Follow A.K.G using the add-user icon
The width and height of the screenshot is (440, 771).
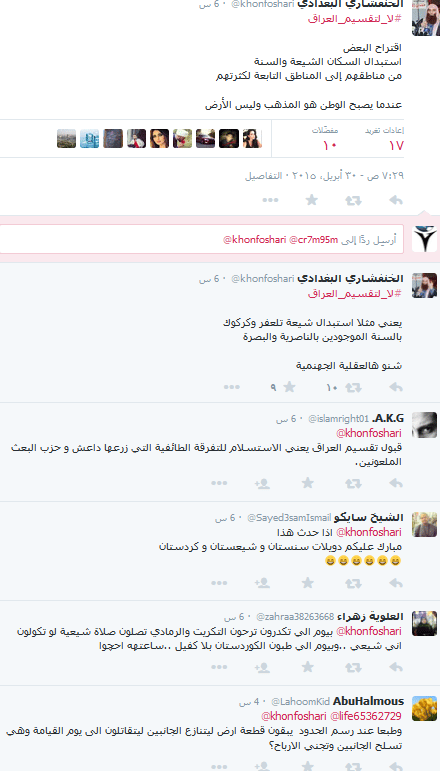[262, 484]
